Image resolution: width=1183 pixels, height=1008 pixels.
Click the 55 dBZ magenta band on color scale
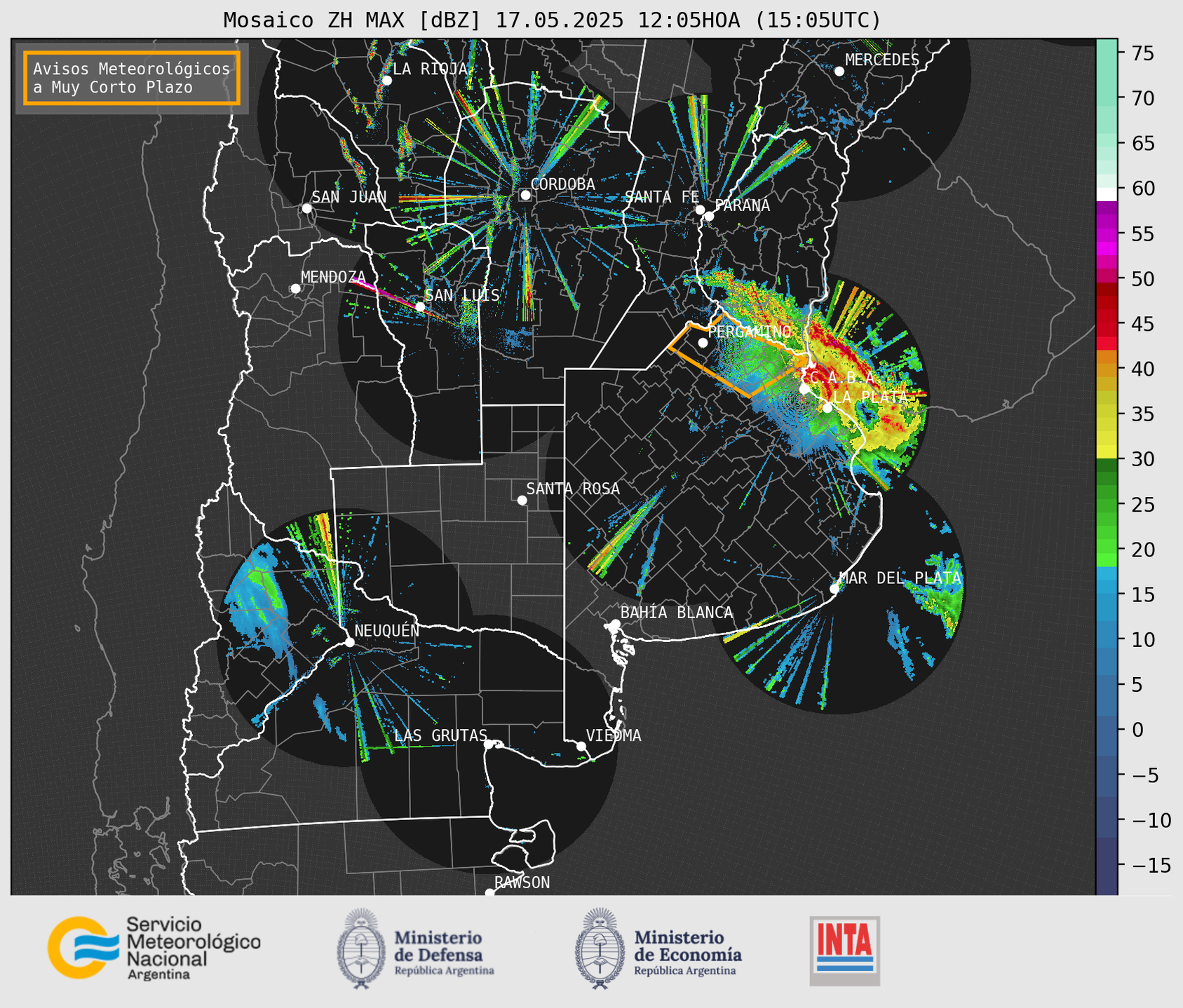pyautogui.click(x=1107, y=234)
